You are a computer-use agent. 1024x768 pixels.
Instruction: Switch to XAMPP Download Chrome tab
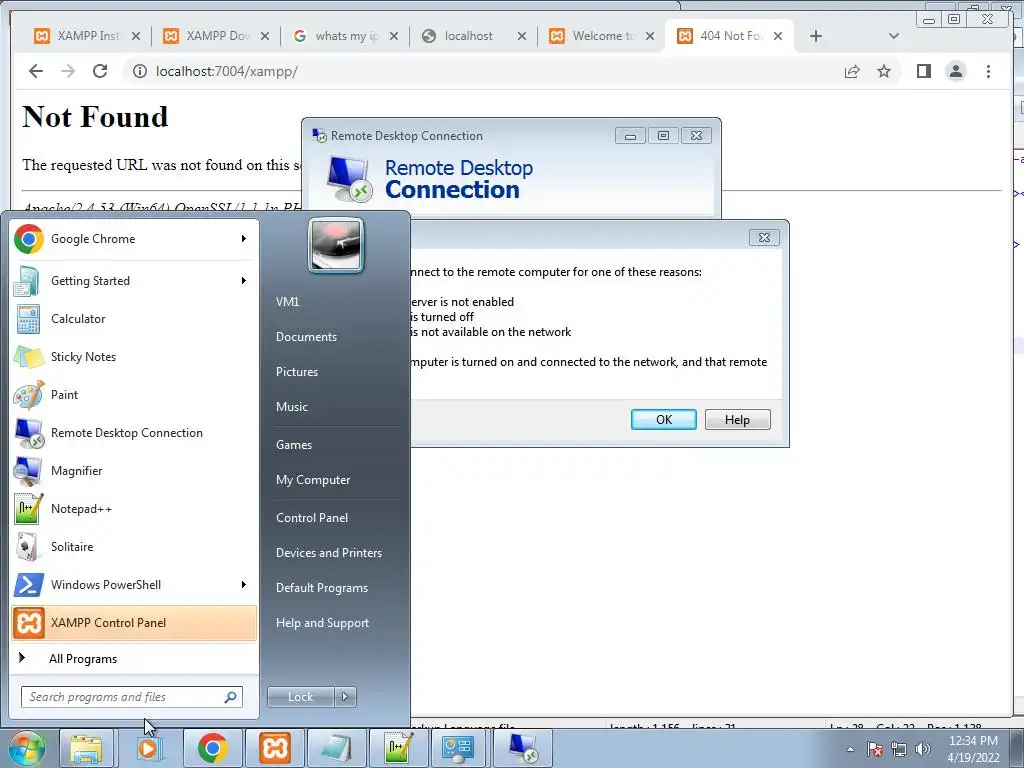[216, 36]
